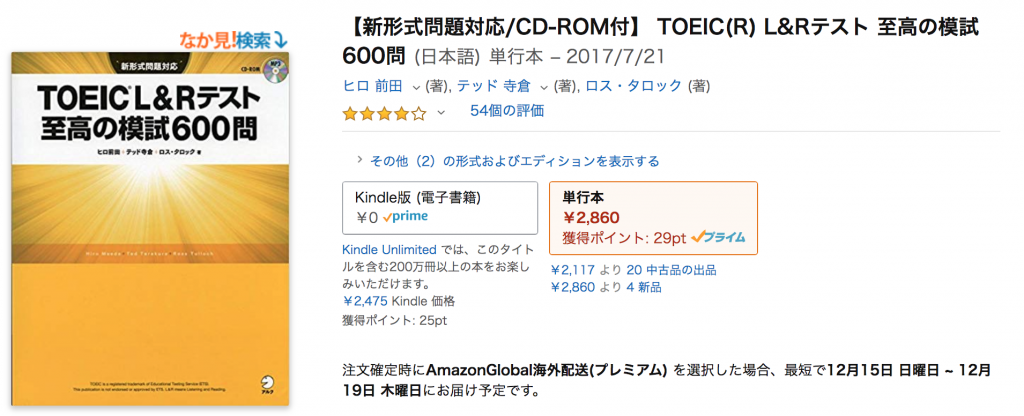This screenshot has height=416, width=1024.
Task: Open the star rating breakdown dropdown arrow
Action: (x=441, y=112)
